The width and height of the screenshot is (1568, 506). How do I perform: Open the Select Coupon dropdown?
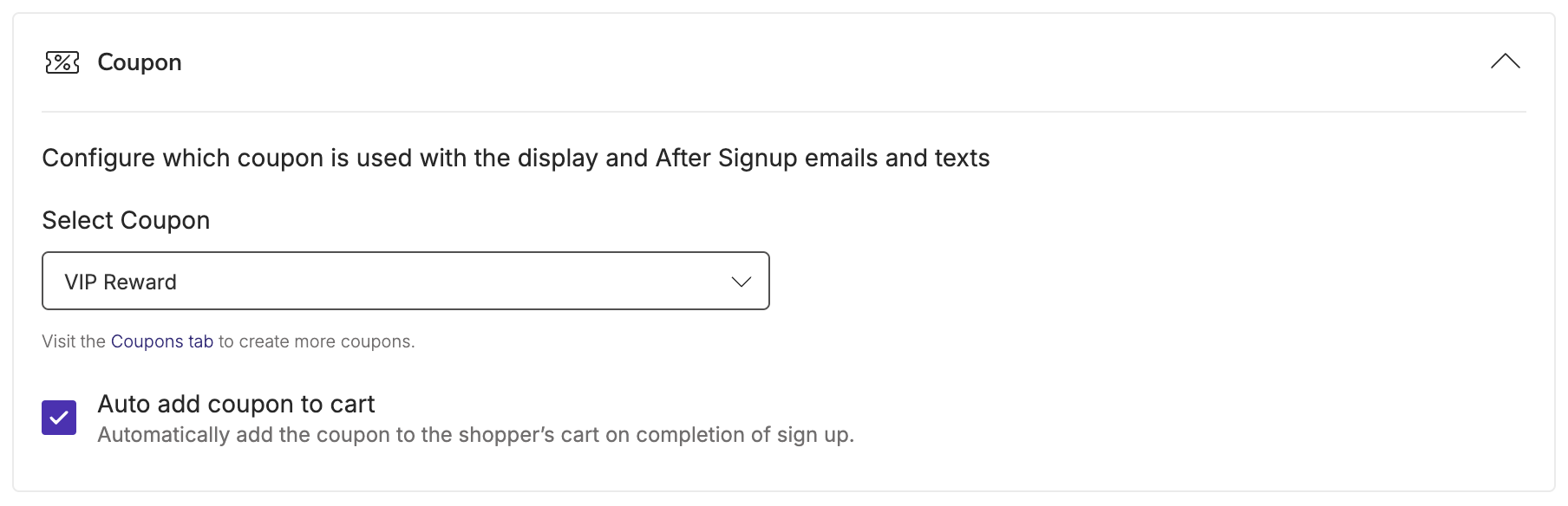406,281
